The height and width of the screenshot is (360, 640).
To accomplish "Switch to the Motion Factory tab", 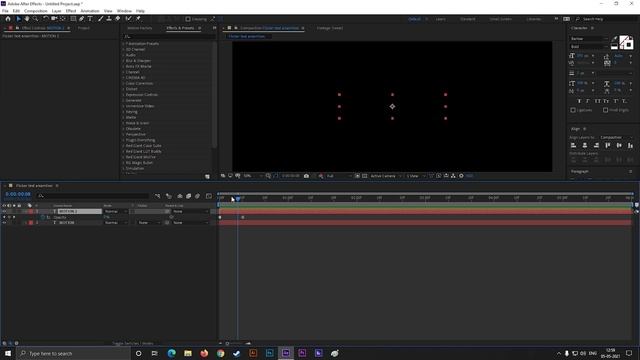I will tap(140, 28).
